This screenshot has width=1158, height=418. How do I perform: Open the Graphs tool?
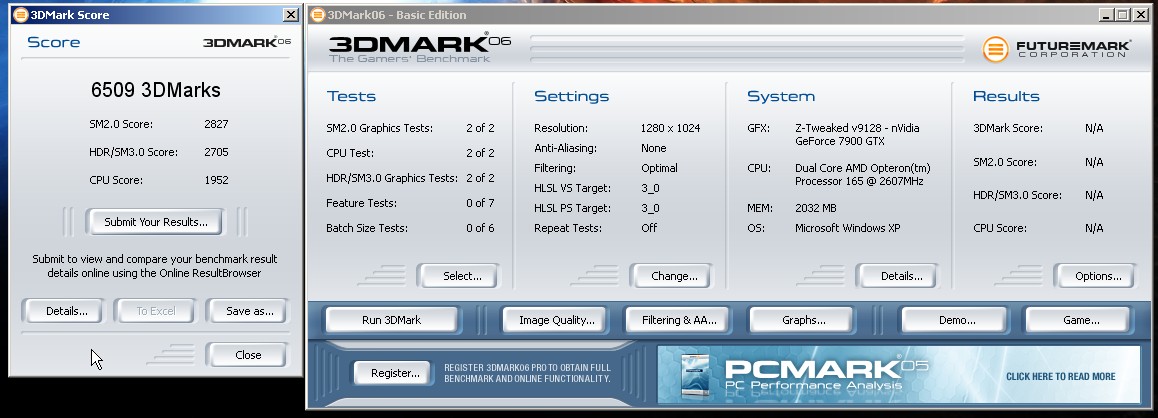803,320
